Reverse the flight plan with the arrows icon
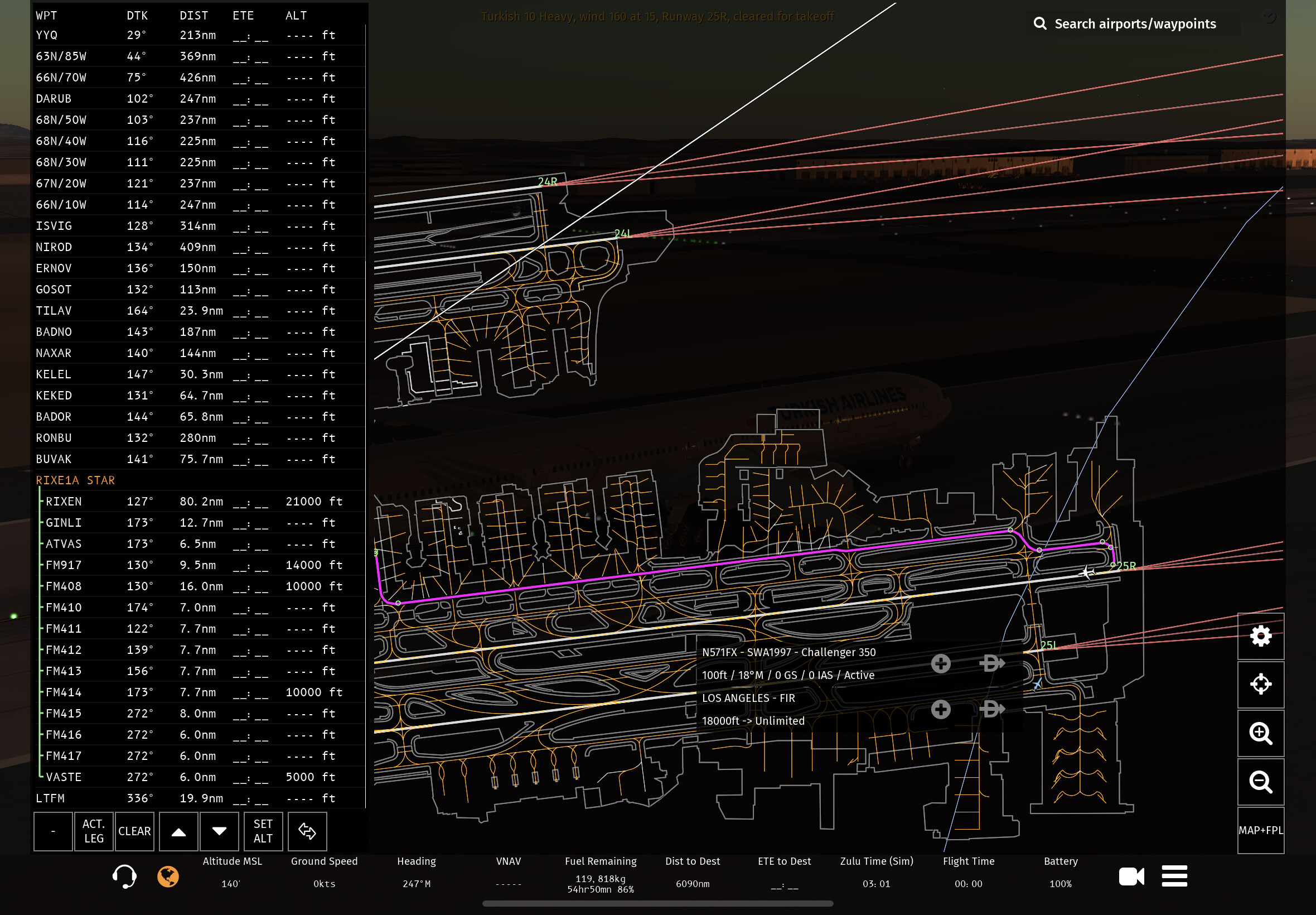 [x=307, y=831]
